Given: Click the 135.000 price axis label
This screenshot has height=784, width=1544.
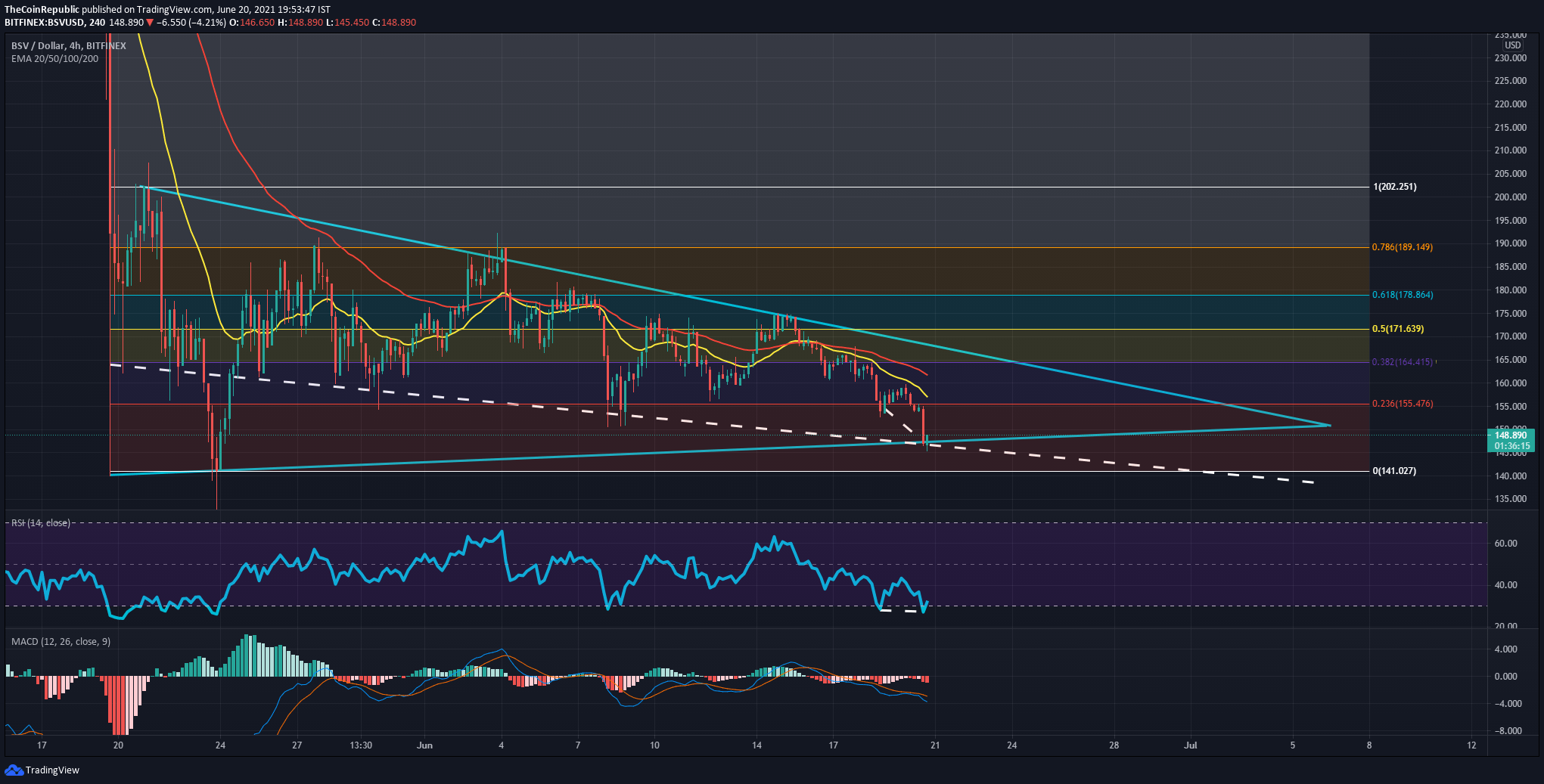Looking at the screenshot, I should pyautogui.click(x=1511, y=499).
